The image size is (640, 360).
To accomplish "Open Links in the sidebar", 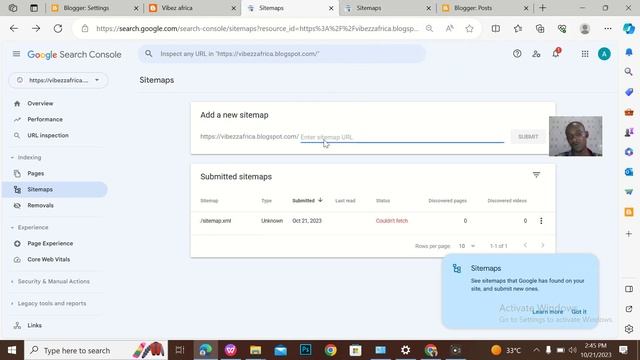I will pos(34,325).
